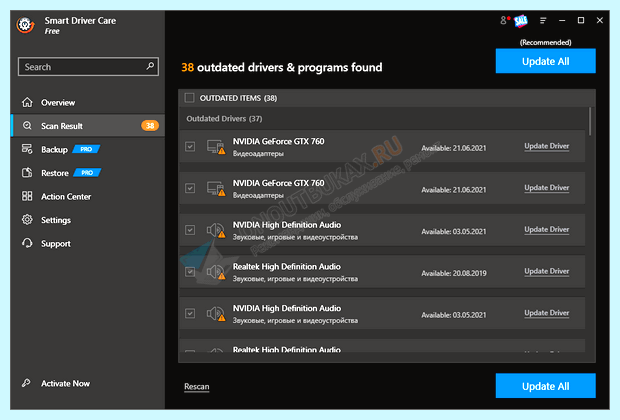
Task: Open the Overview section
Action: 88,102
